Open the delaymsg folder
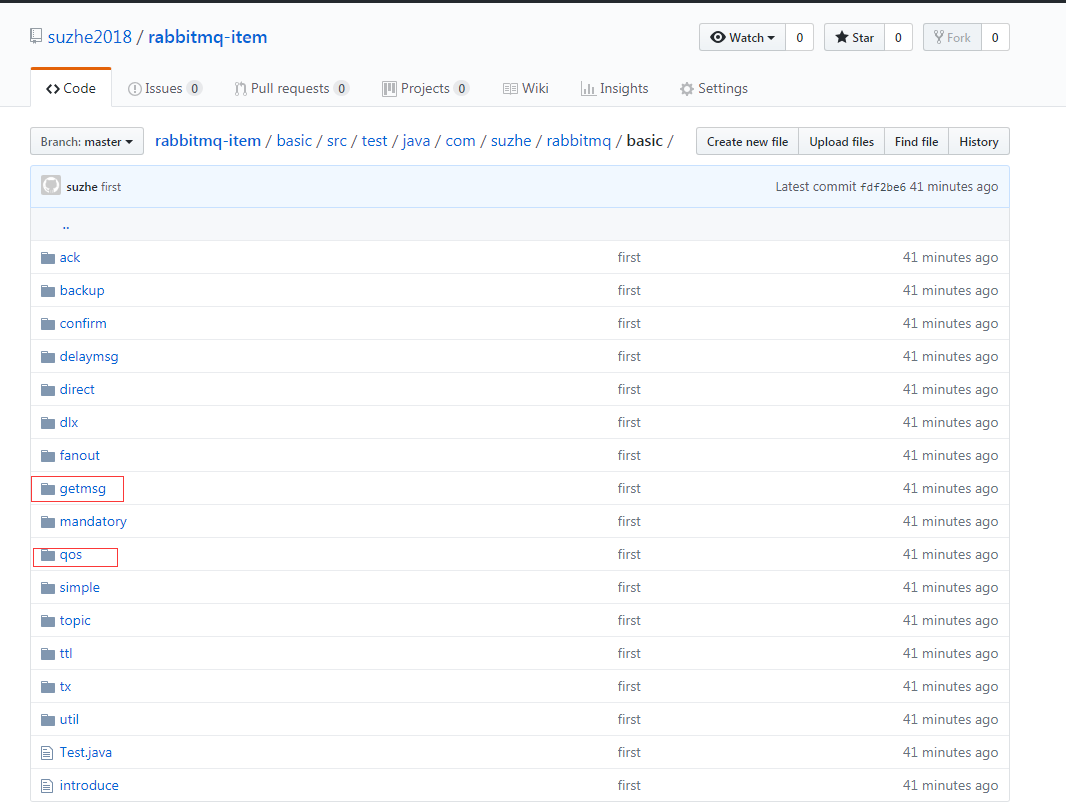 (89, 357)
